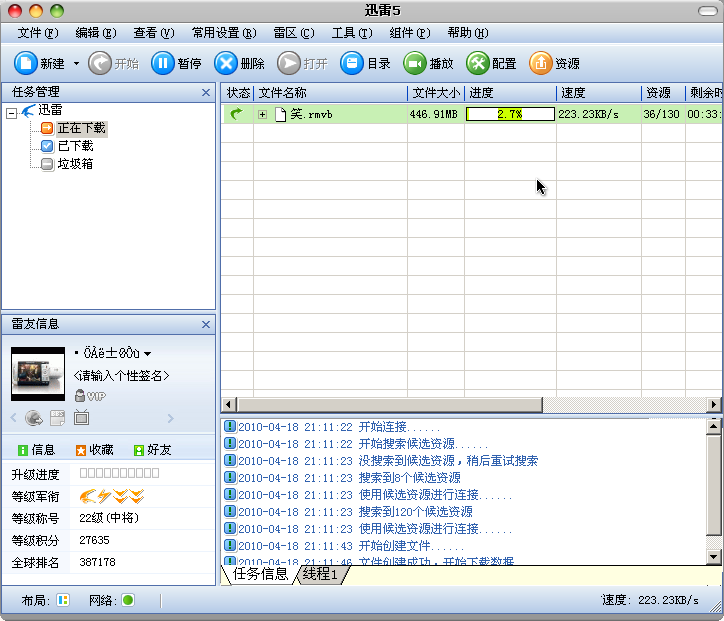Close the 任务管理 panel
Viewport: 724px width, 621px height.
click(206, 92)
